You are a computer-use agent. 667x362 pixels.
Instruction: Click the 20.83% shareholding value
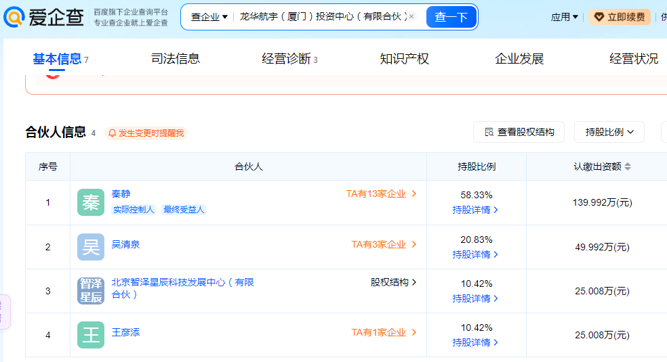point(476,240)
